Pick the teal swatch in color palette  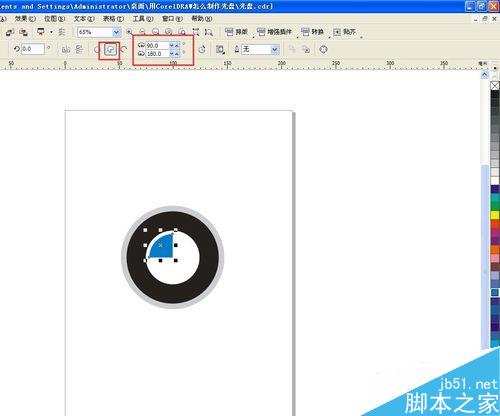pos(495,198)
